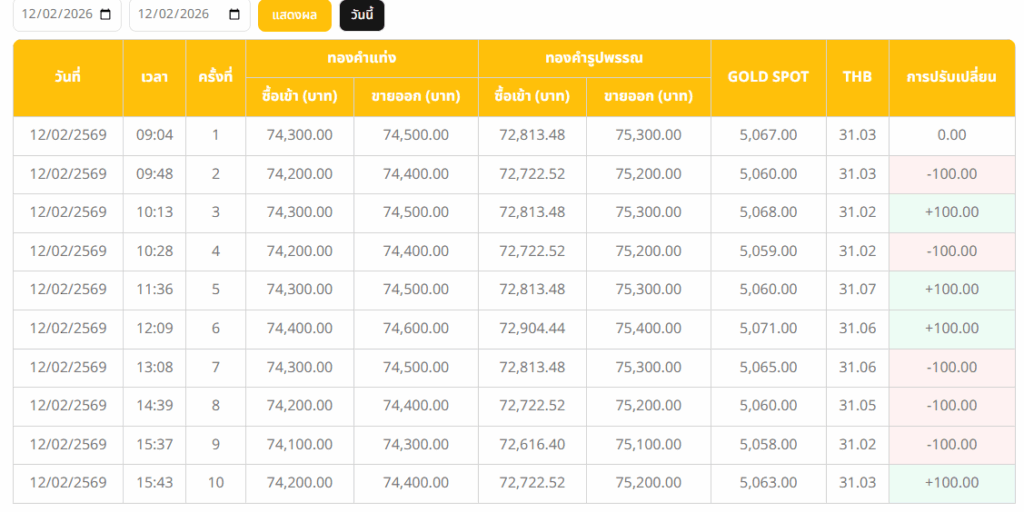Image resolution: width=1024 pixels, height=512 pixels.
Task: Click the -100.00 change in row 9
Action: pyautogui.click(x=952, y=444)
